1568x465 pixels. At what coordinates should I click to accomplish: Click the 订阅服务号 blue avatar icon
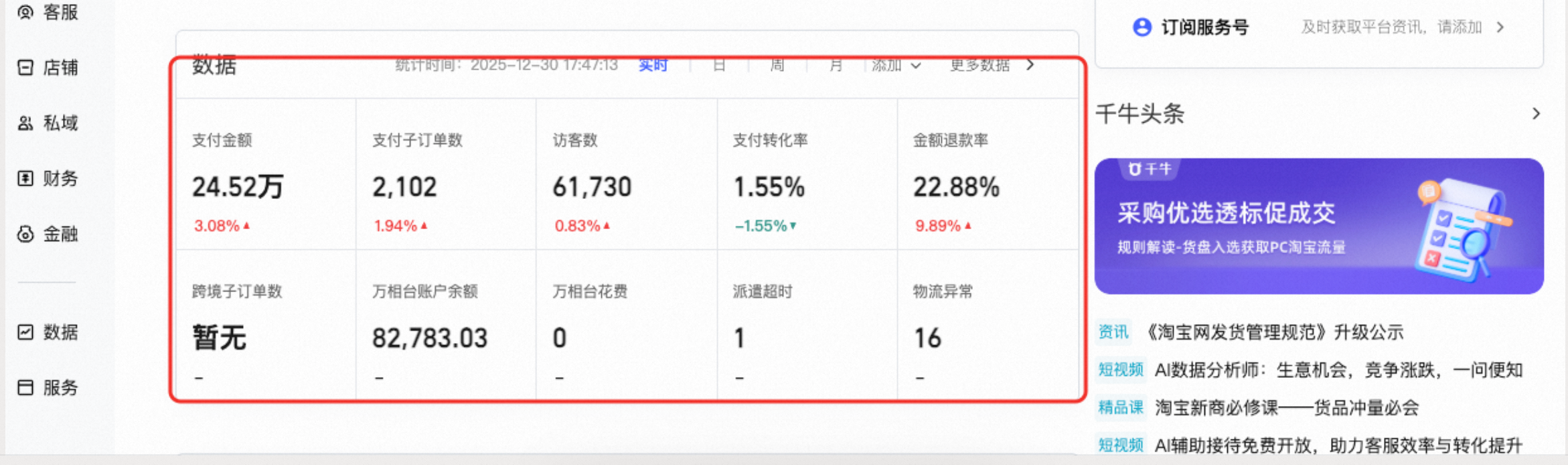(1142, 27)
